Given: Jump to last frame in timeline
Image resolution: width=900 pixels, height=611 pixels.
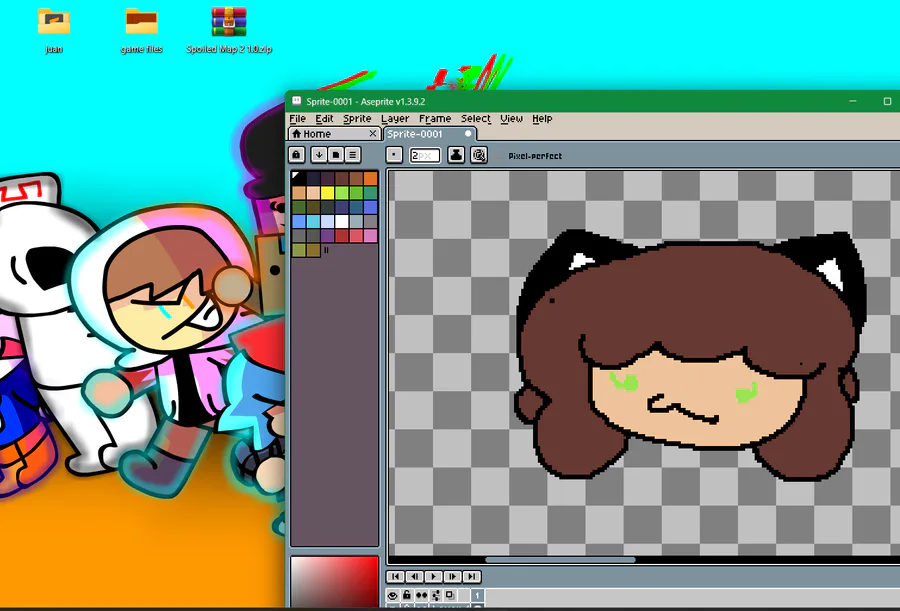Looking at the screenshot, I should tap(471, 576).
